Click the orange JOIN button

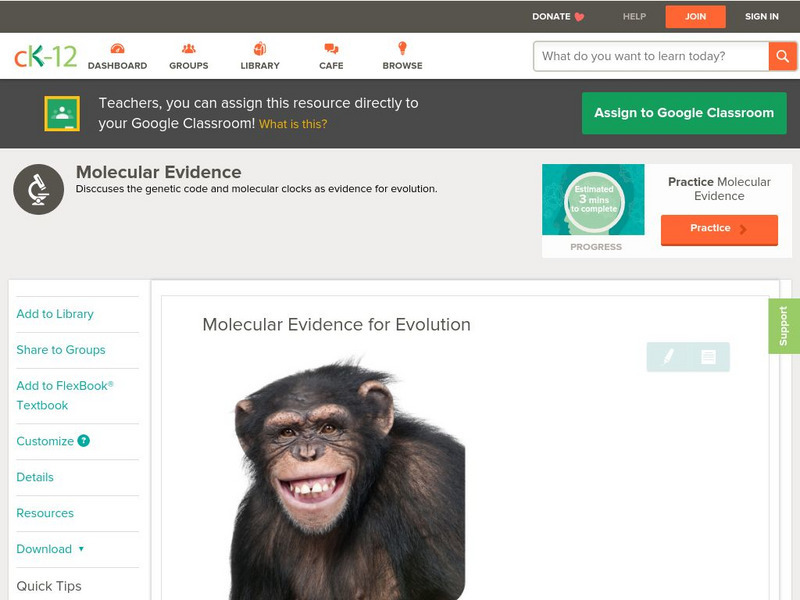point(695,17)
